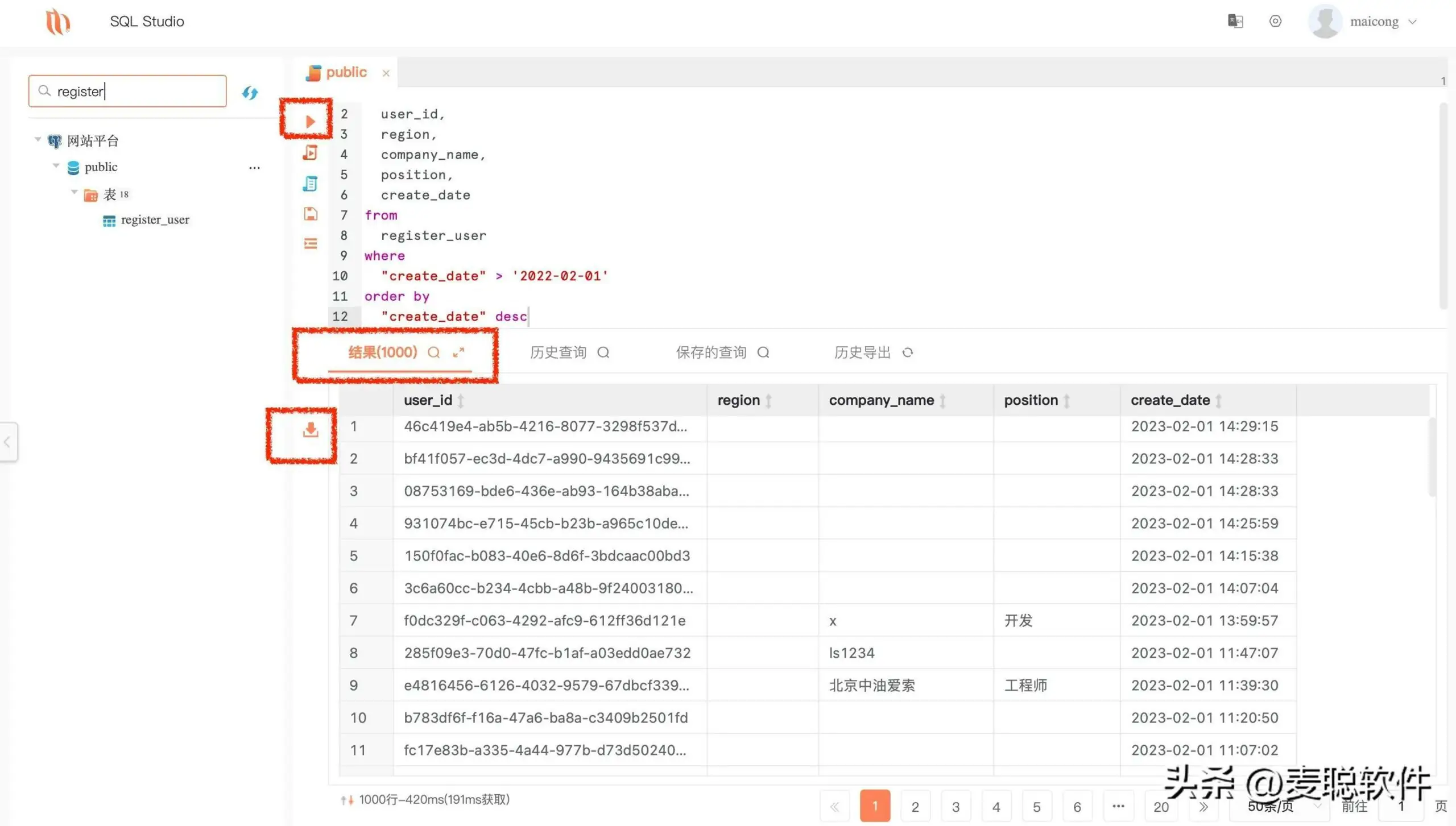The width and height of the screenshot is (1456, 826).
Task: Toggle sorting on the user_id column
Action: [461, 400]
